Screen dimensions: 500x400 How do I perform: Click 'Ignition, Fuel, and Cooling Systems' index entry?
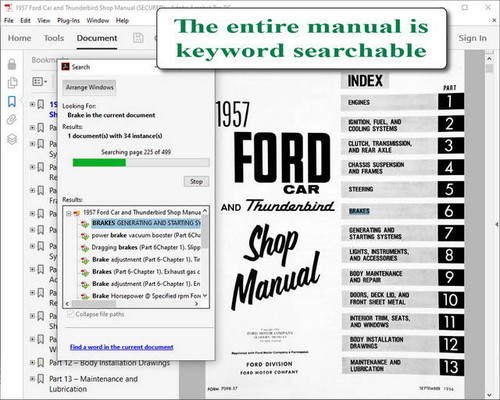coord(402,125)
